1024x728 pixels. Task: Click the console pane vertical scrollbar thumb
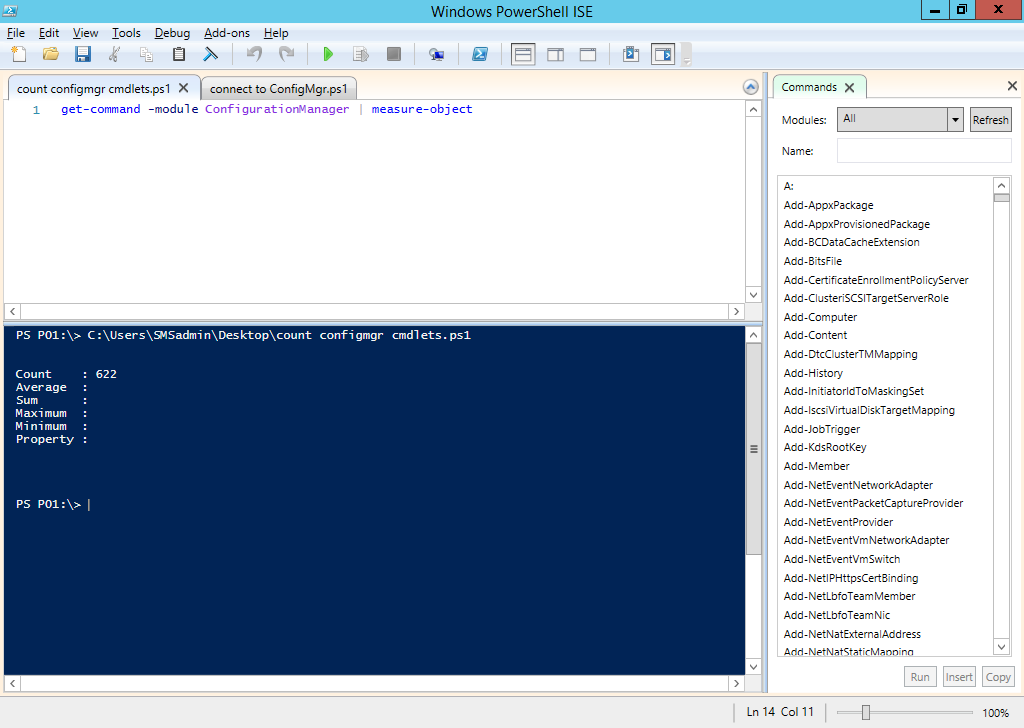pyautogui.click(x=754, y=449)
